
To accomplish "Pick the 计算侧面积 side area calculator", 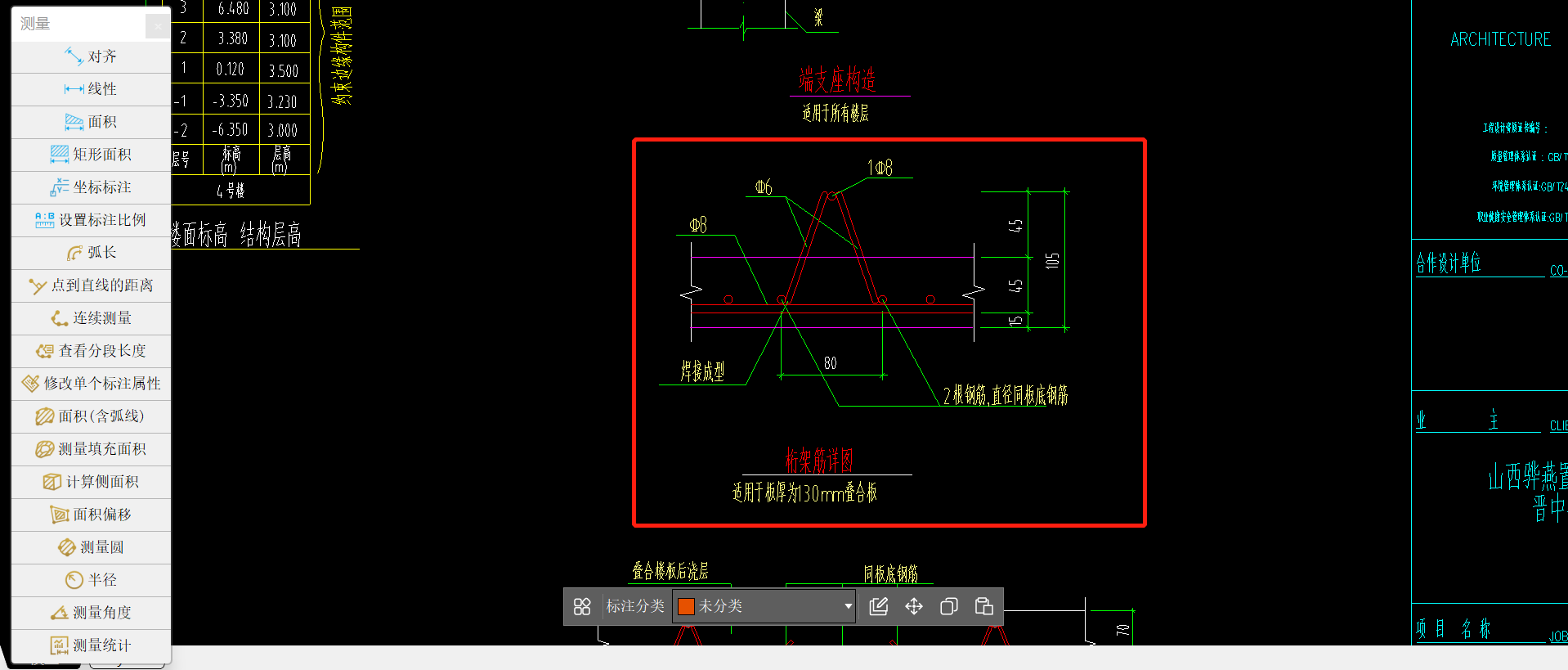I will pos(91,482).
